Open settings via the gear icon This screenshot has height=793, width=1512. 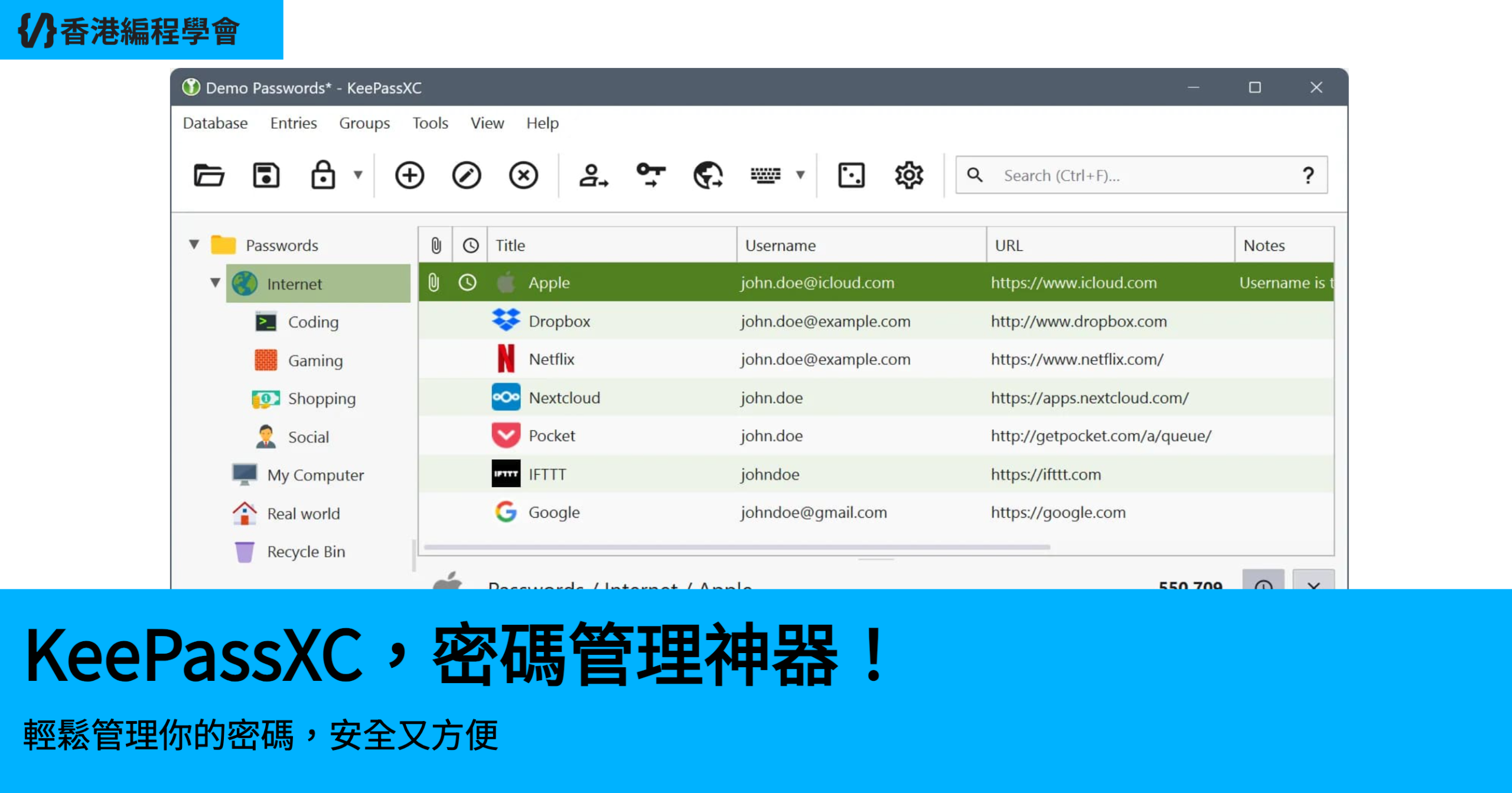pos(908,175)
